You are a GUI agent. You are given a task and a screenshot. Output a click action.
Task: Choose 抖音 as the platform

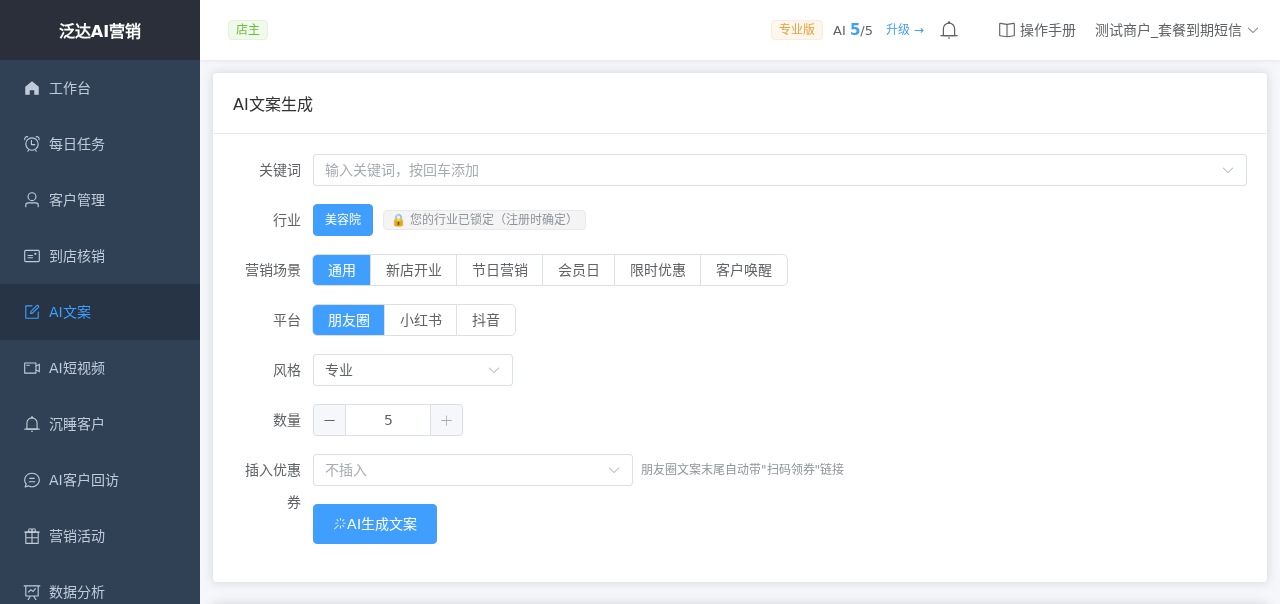click(x=486, y=320)
